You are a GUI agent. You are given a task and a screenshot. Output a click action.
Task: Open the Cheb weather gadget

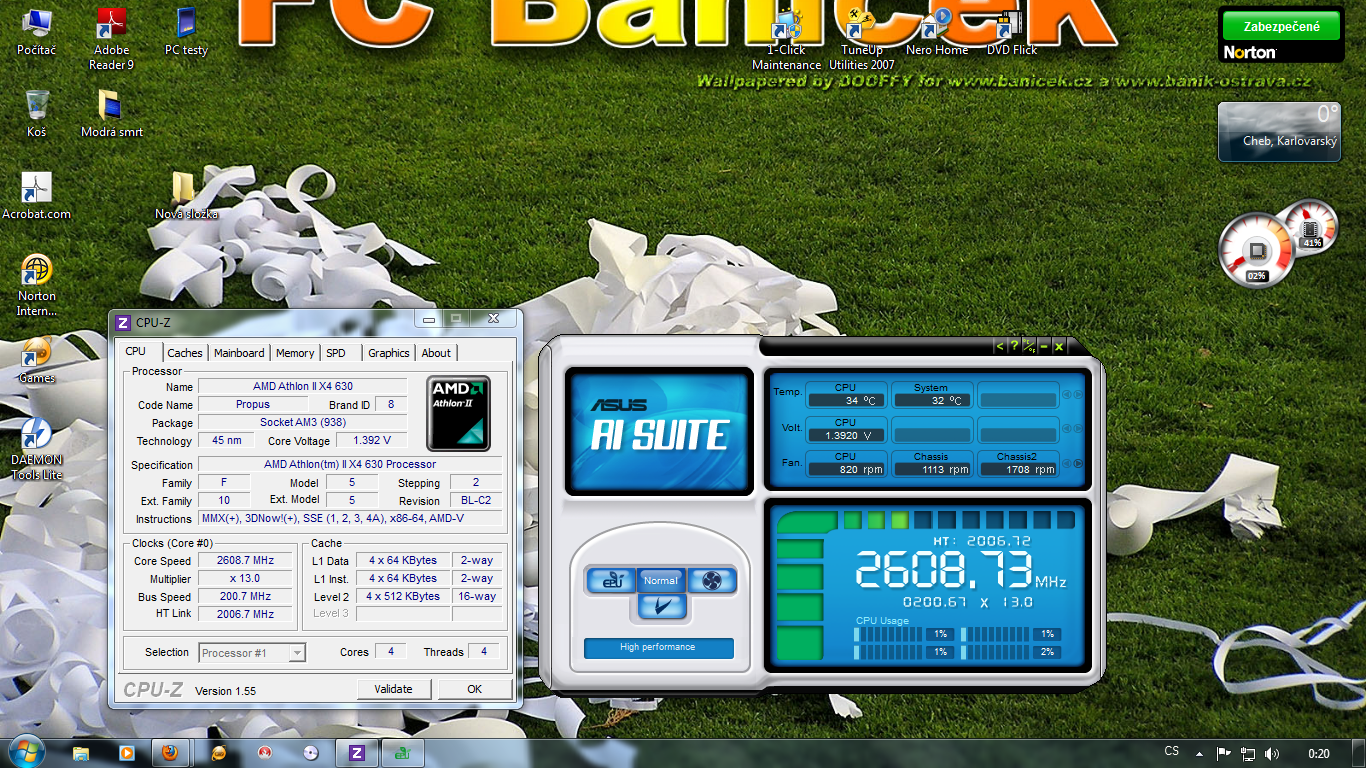click(x=1279, y=131)
